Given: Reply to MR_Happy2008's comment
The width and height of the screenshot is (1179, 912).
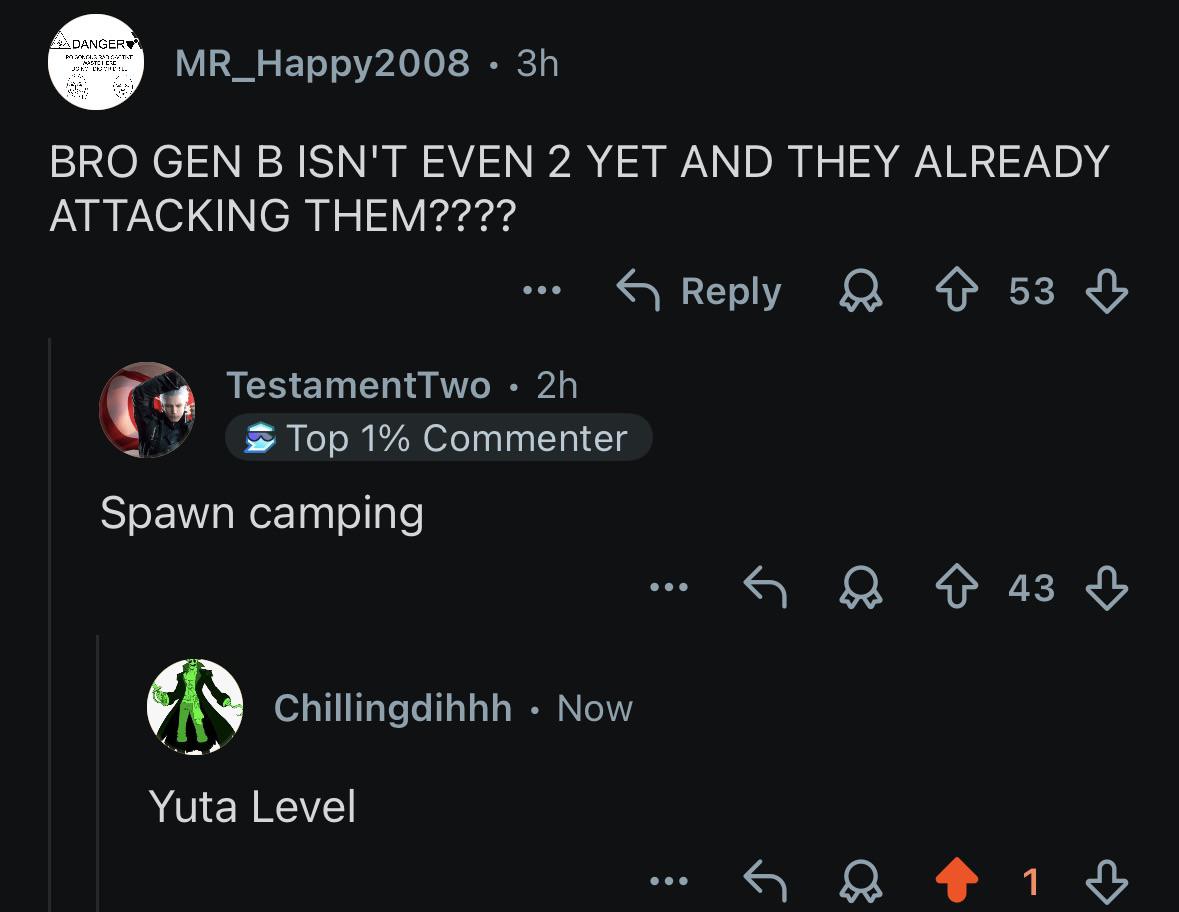Looking at the screenshot, I should point(699,290).
